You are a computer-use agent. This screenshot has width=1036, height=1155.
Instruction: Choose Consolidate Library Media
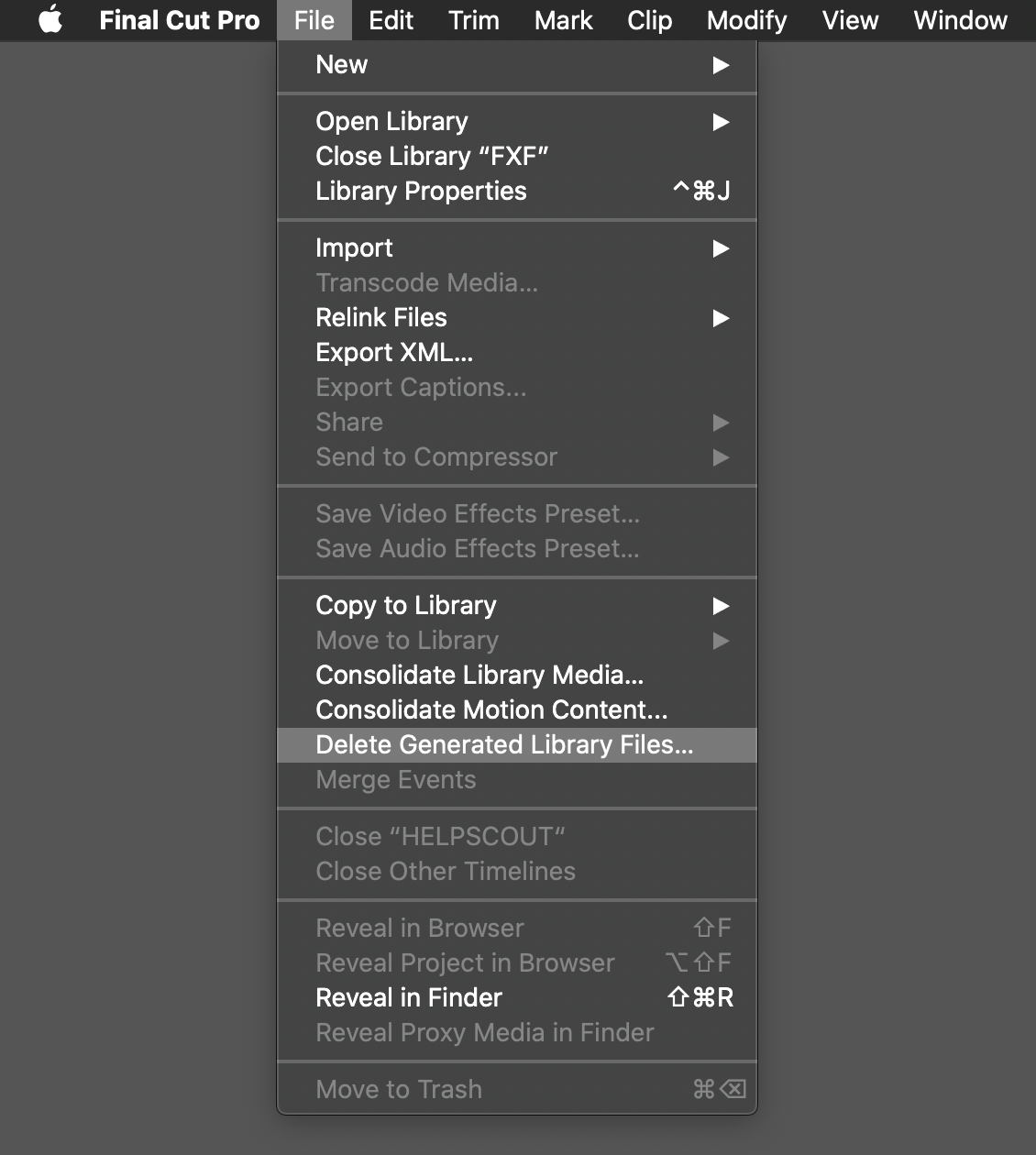coord(479,676)
